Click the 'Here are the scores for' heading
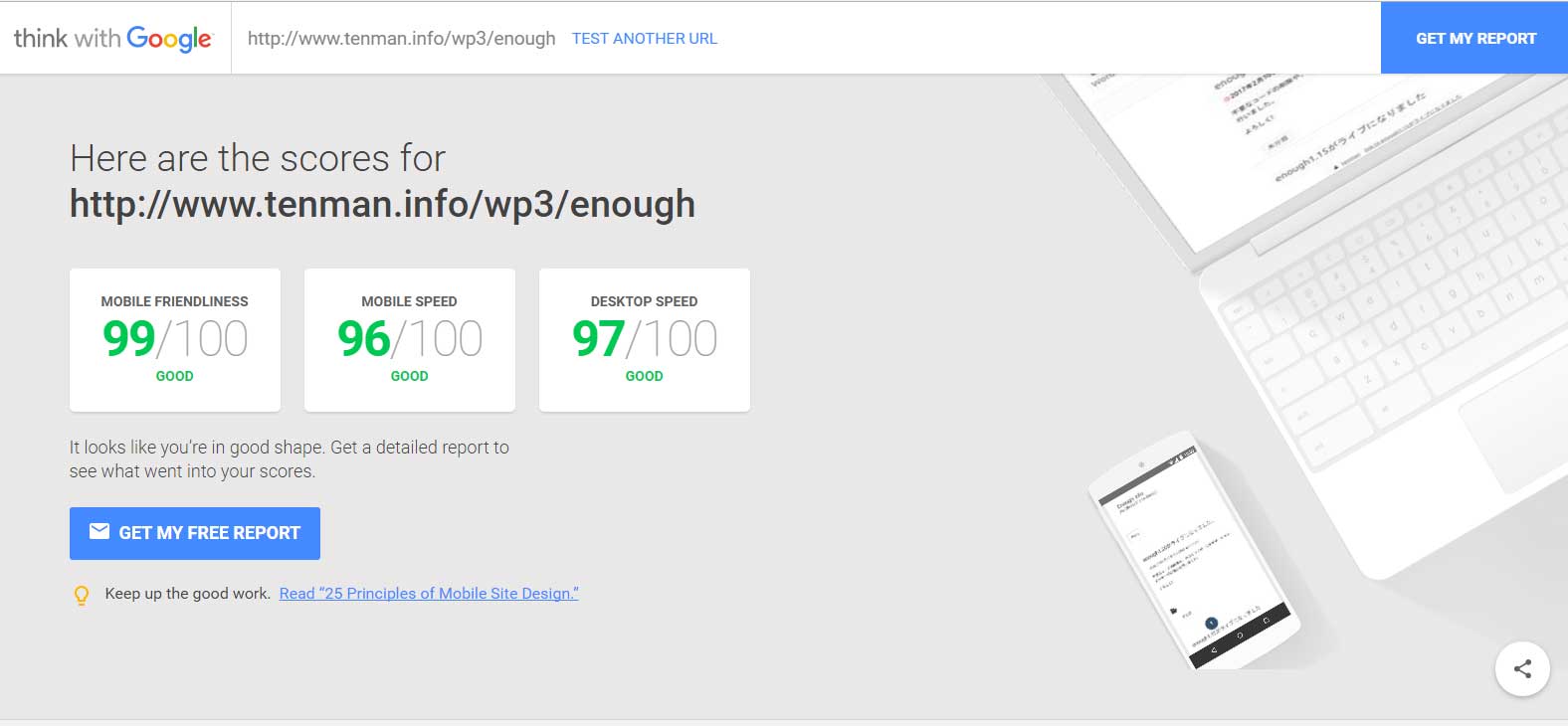The image size is (1568, 726). point(258,158)
